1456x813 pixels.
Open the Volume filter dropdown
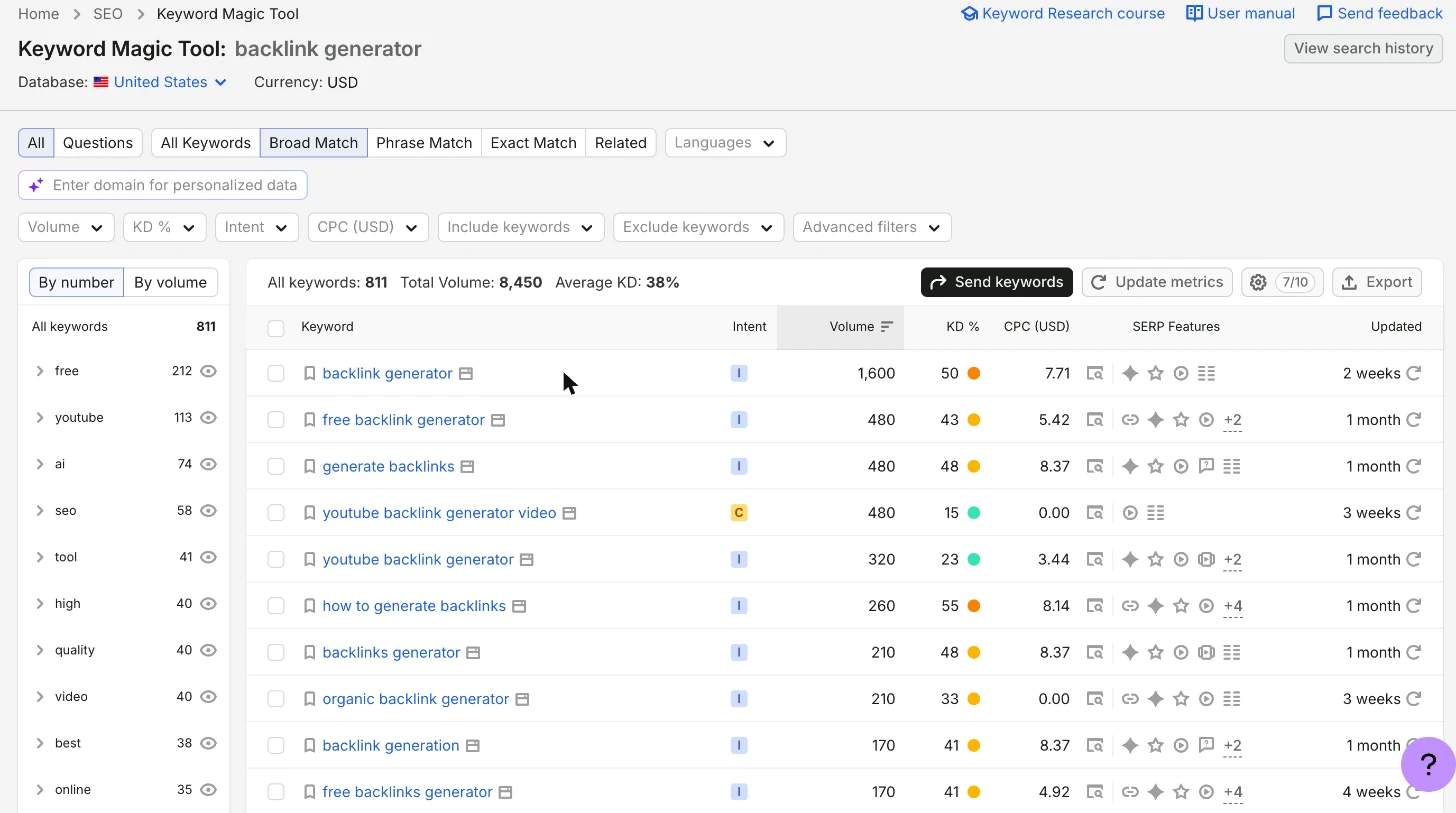point(66,227)
